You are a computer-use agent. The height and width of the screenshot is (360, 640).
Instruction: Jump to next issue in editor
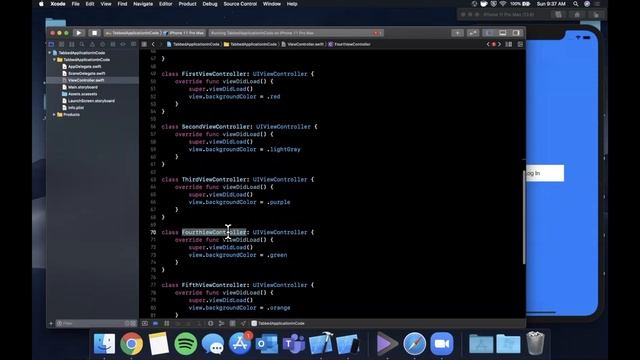point(499,44)
